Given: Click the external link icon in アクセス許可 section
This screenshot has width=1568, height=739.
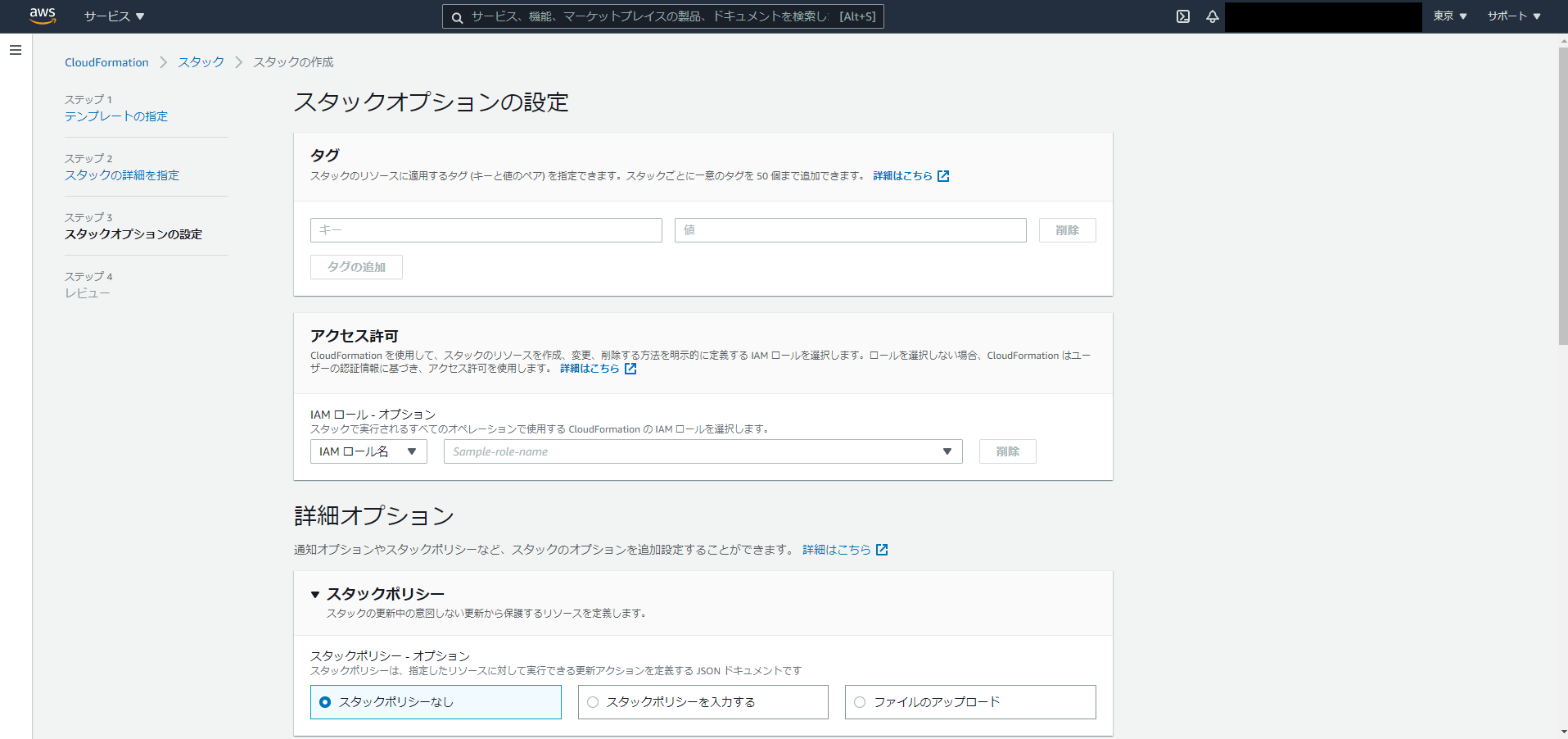Looking at the screenshot, I should pyautogui.click(x=630, y=369).
